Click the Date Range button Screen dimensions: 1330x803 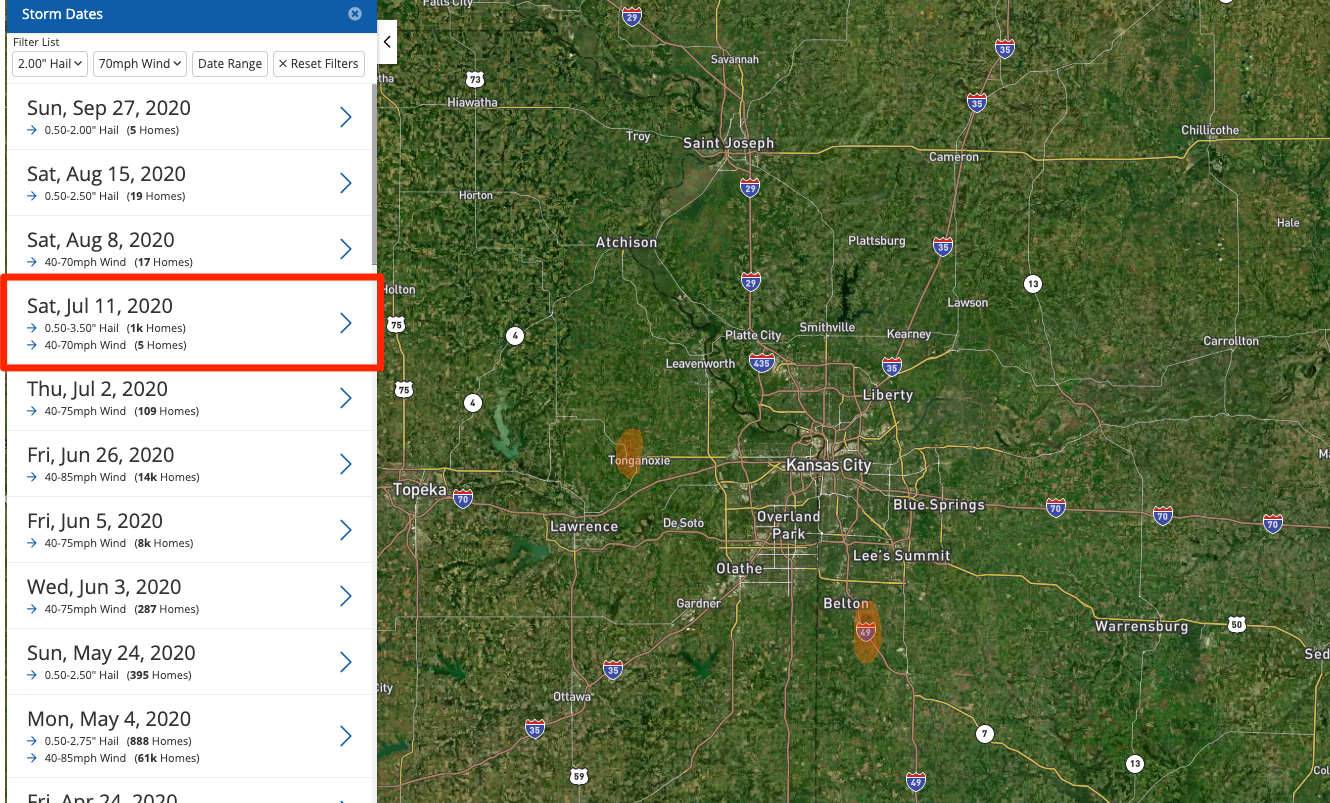pos(230,64)
